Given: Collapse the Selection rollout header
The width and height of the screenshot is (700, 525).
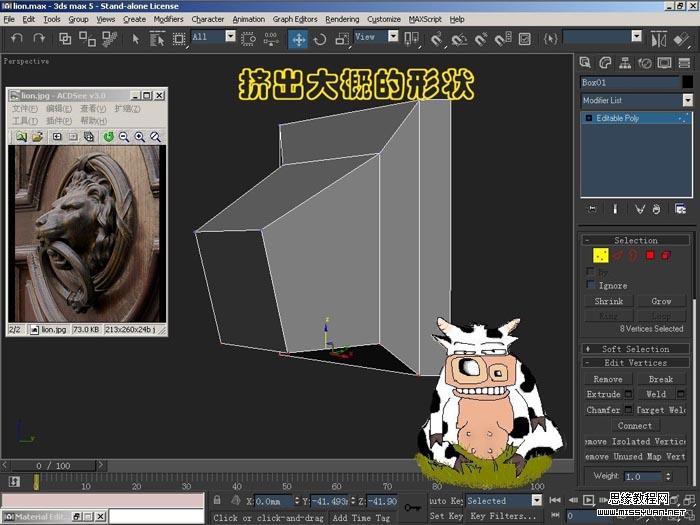Looking at the screenshot, I should tap(636, 240).
